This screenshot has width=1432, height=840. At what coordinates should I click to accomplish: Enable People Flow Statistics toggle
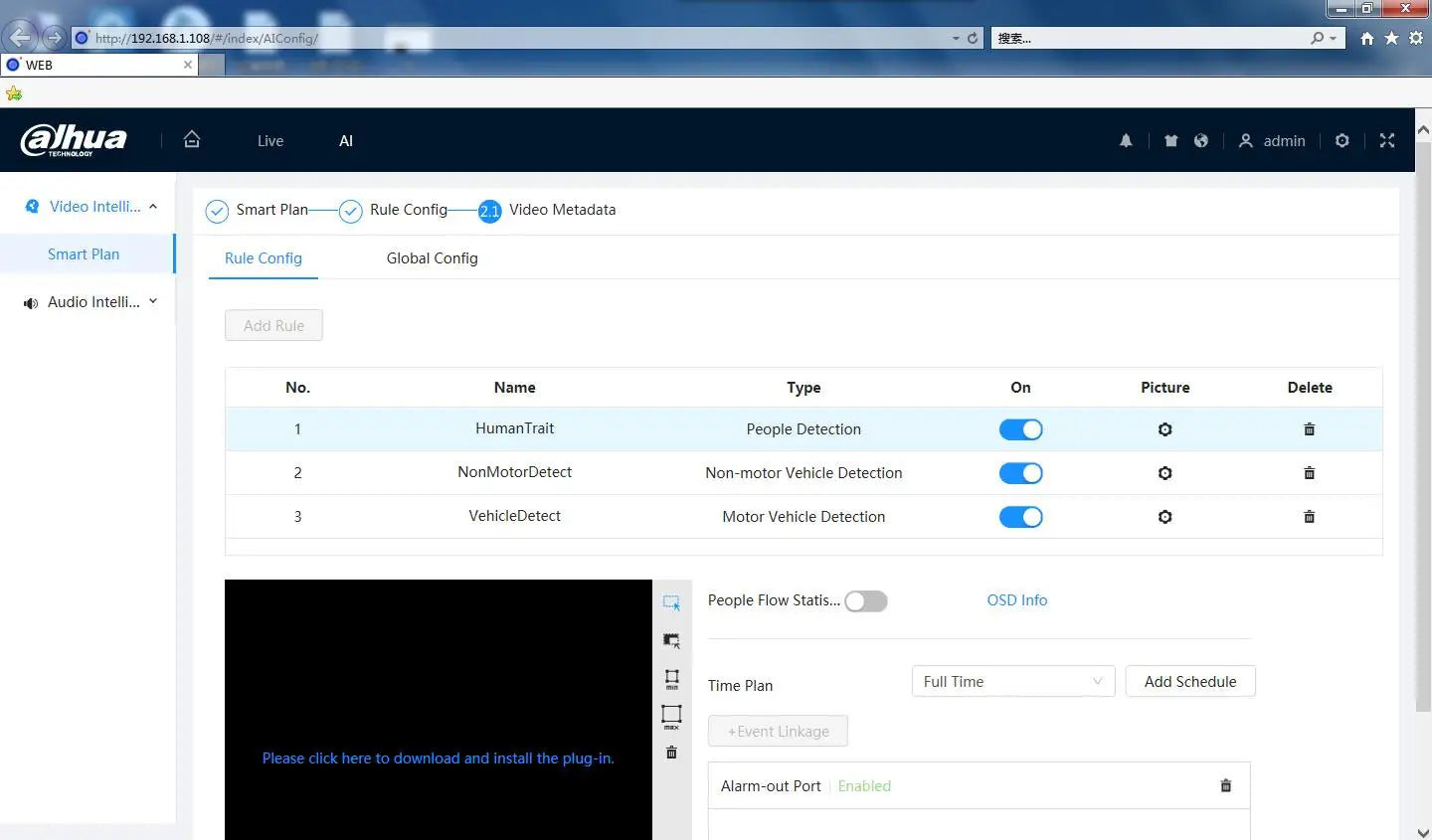(865, 601)
